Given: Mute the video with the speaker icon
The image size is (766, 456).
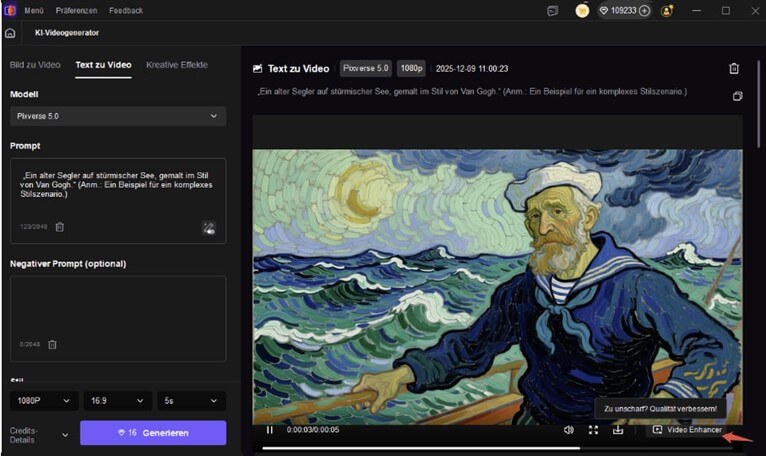Looking at the screenshot, I should coord(569,430).
